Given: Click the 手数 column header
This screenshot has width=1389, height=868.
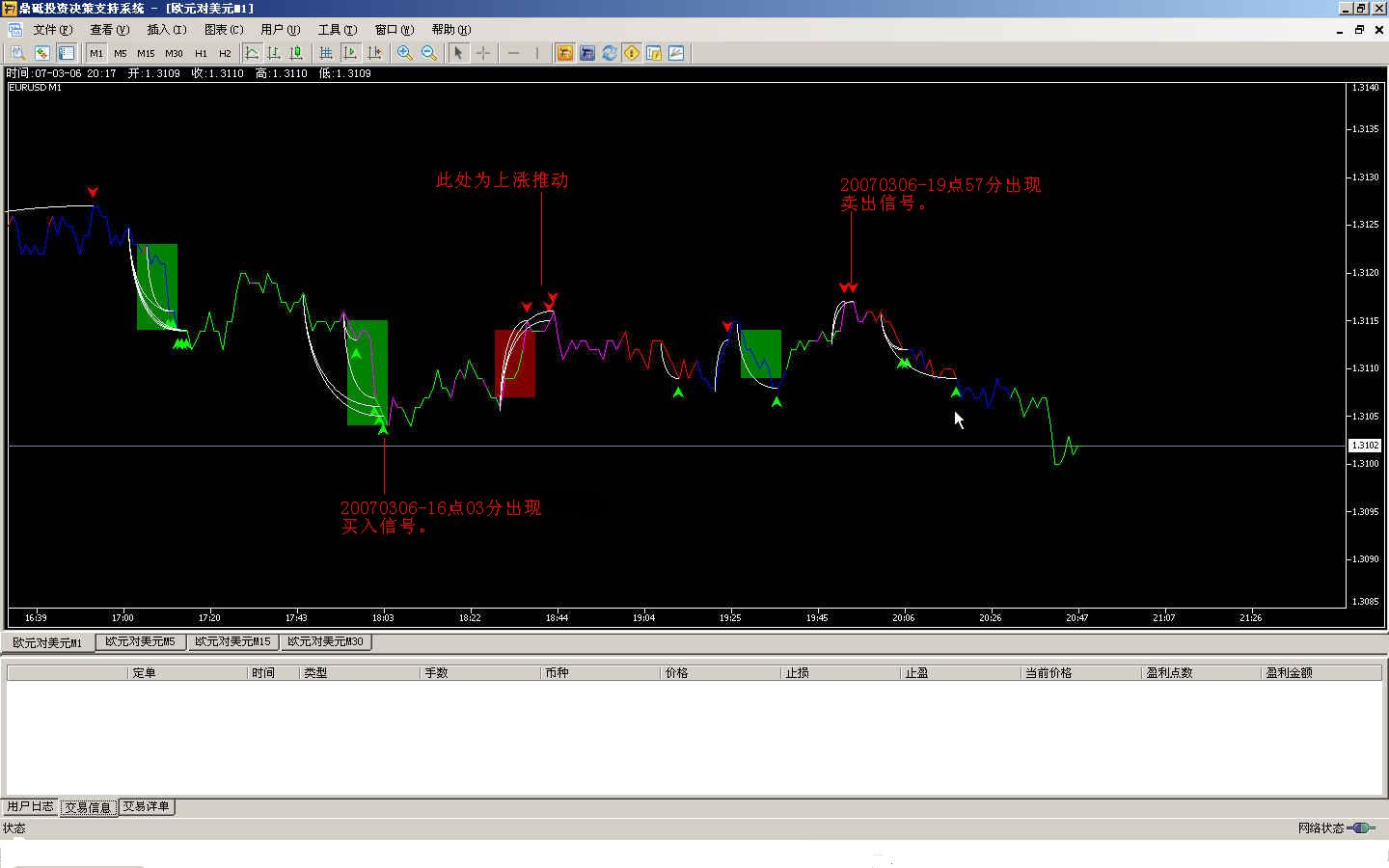Looking at the screenshot, I should [480, 672].
